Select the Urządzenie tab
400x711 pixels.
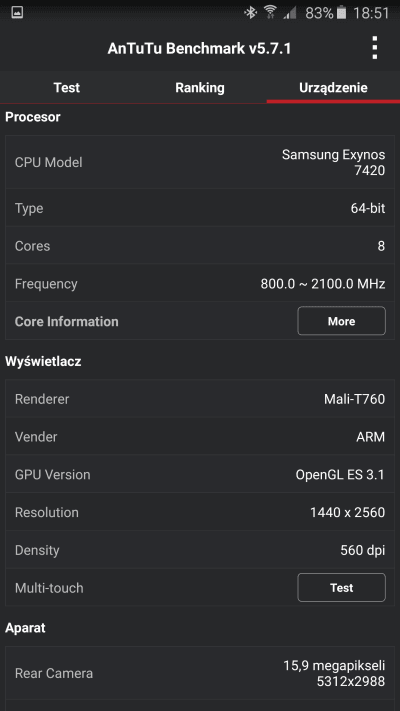333,88
